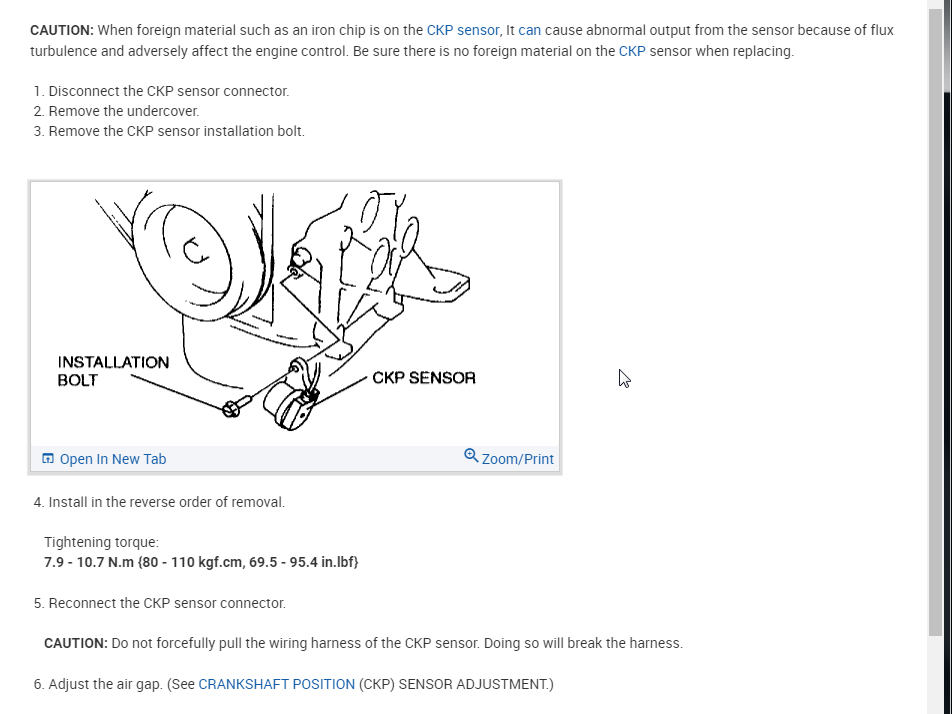Click step 2 'Remove the undercover' text
This screenshot has height=714, width=952.
[x=124, y=111]
